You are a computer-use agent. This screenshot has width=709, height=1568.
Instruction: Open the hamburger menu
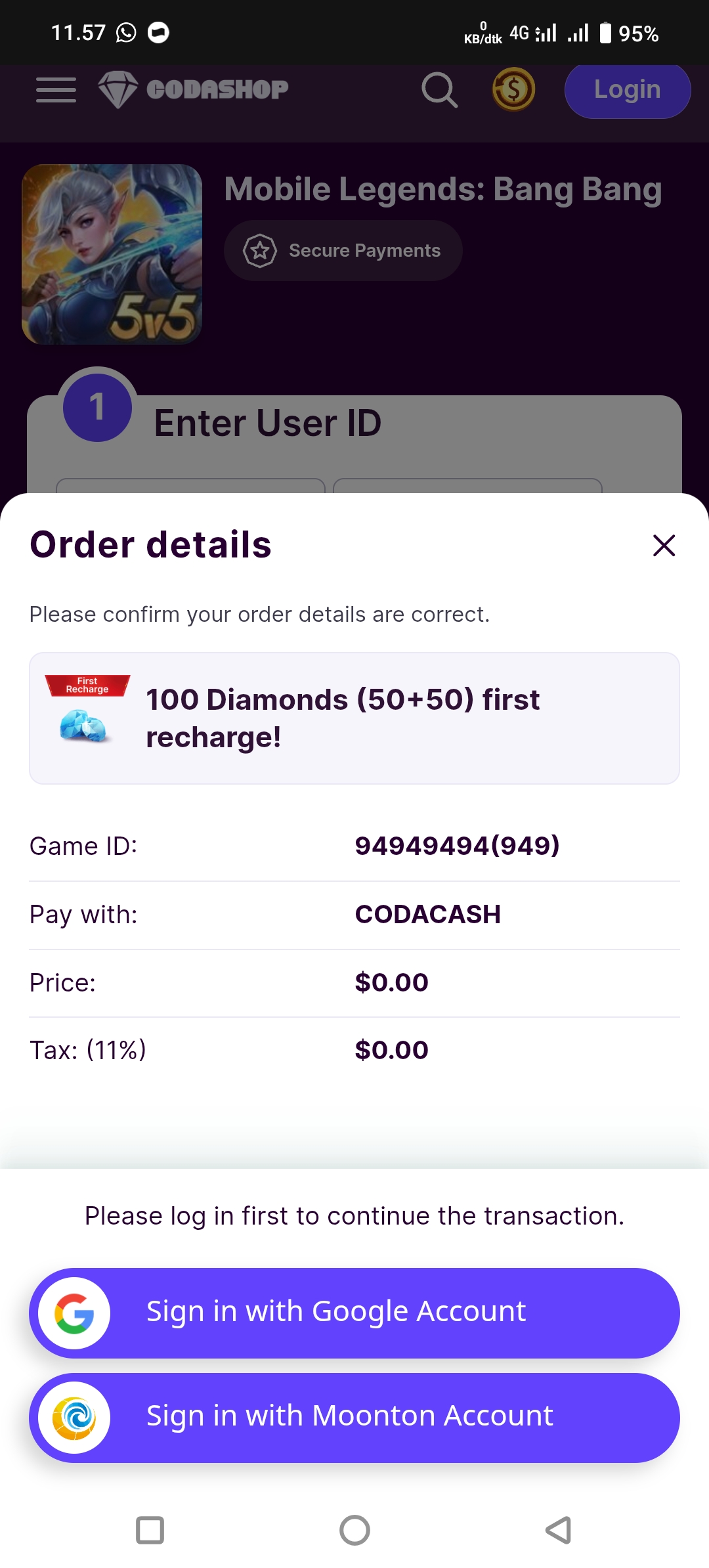(56, 89)
